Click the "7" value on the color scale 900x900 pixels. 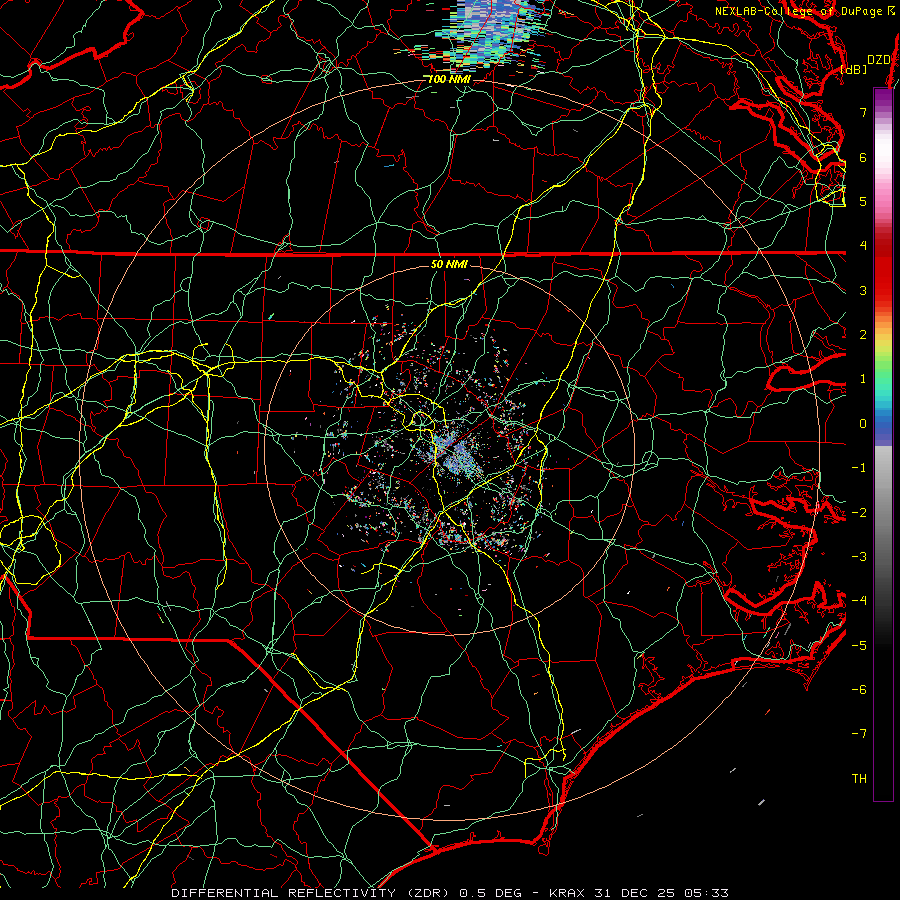[x=863, y=112]
